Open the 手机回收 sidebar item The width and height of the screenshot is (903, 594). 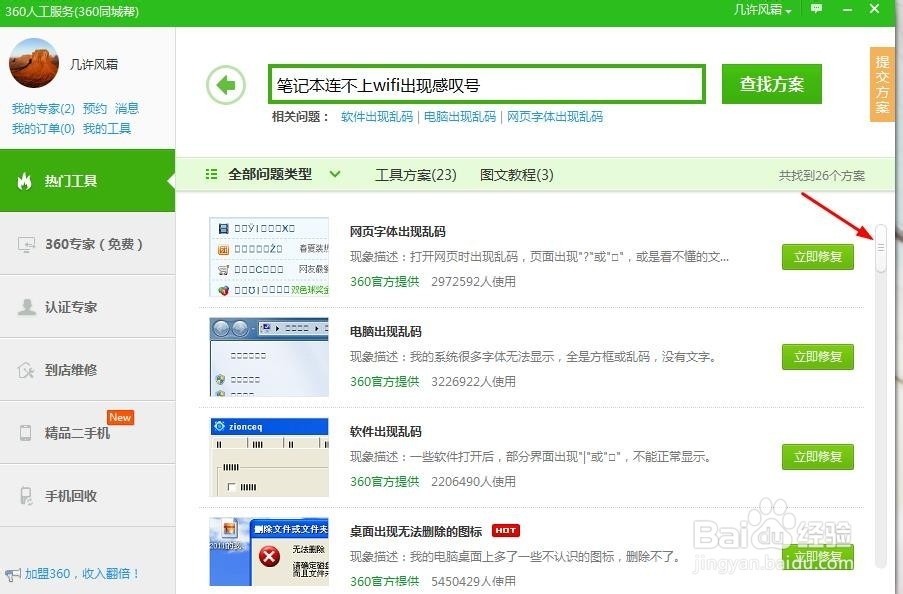coord(88,495)
